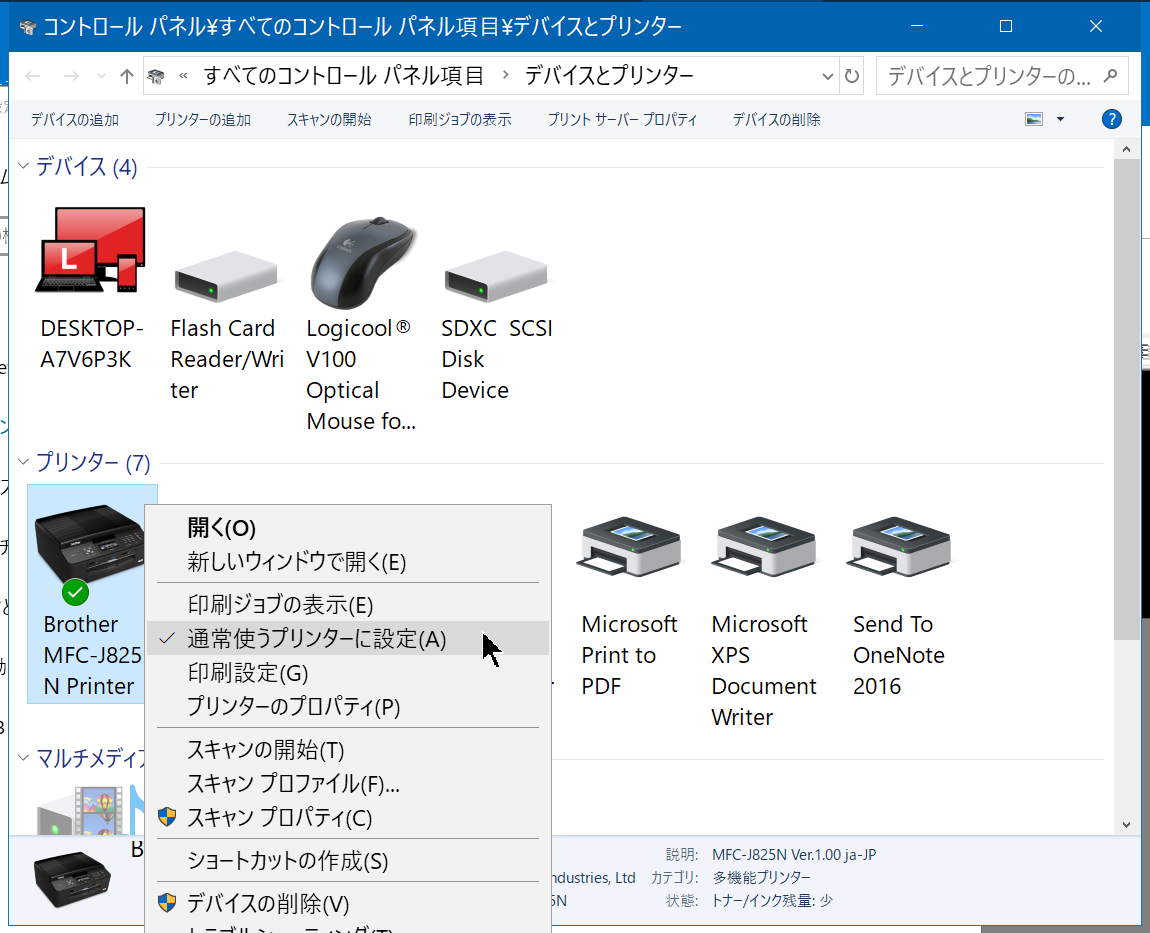
Task: Collapse the マルチメディア group
Action: click(x=23, y=758)
